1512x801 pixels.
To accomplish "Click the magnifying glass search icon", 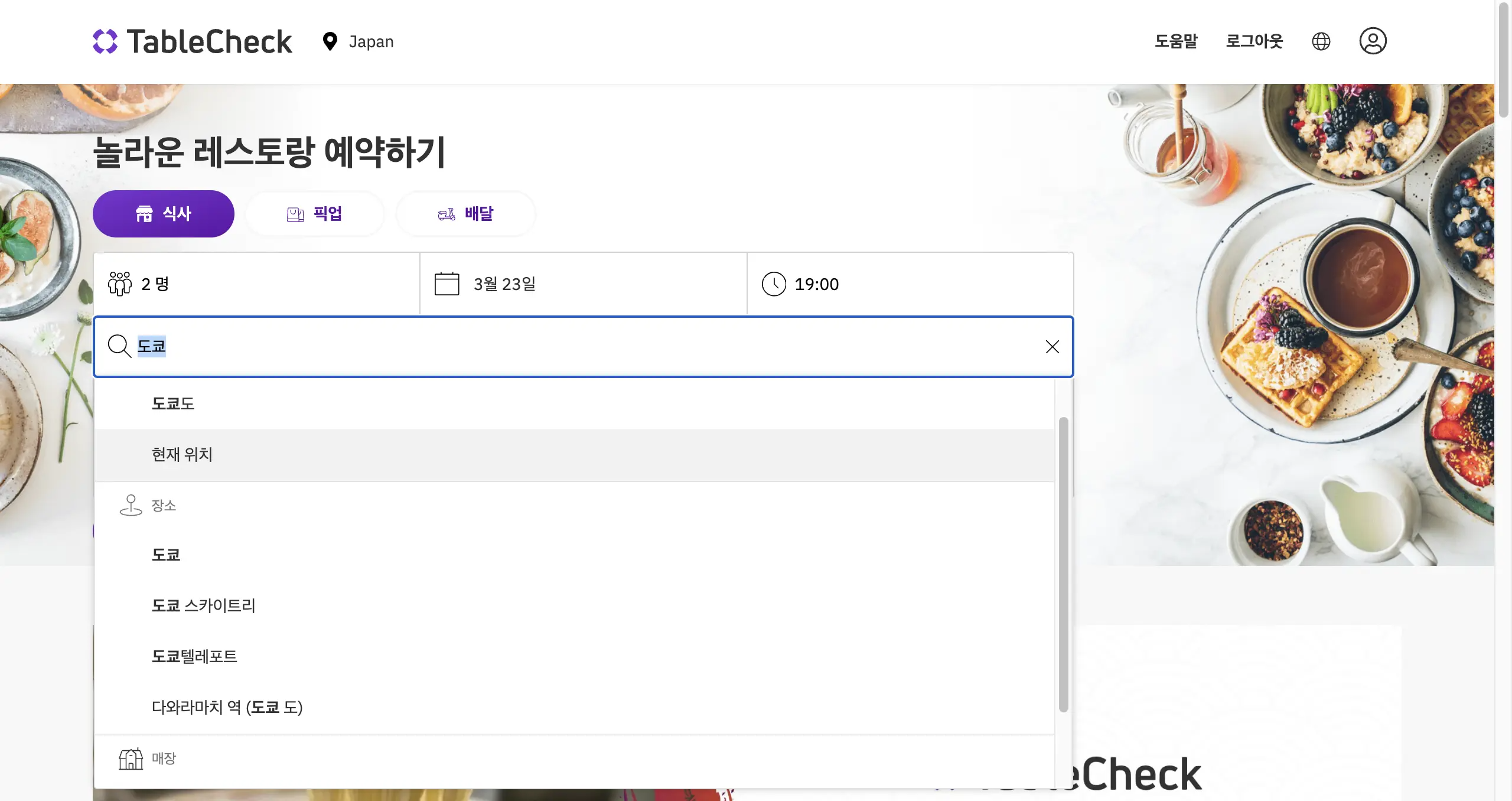I will (120, 347).
